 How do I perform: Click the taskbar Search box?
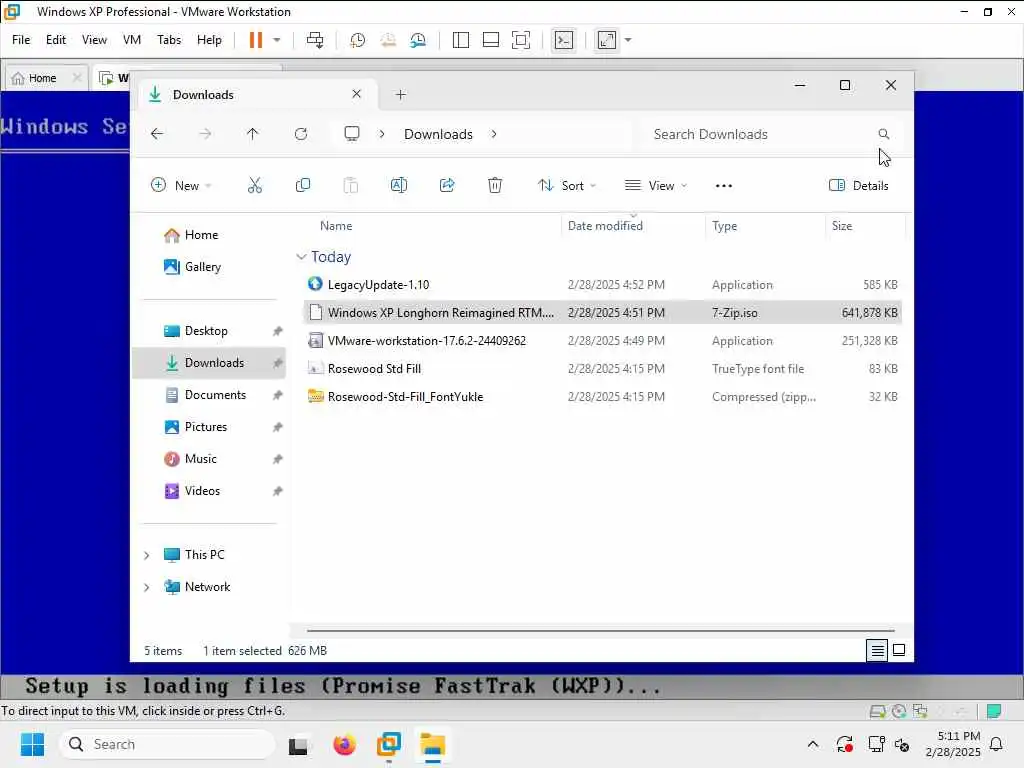tap(167, 744)
